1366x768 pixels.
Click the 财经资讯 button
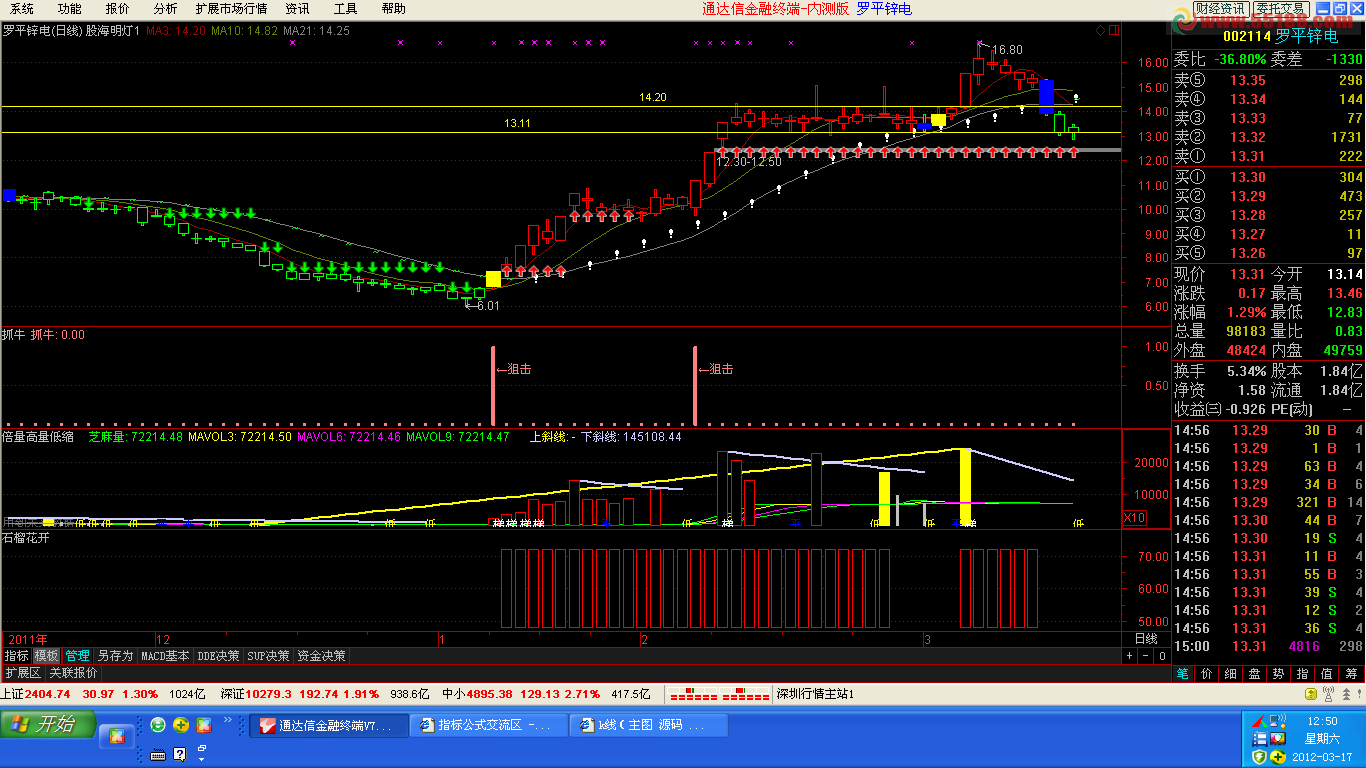tap(1220, 9)
